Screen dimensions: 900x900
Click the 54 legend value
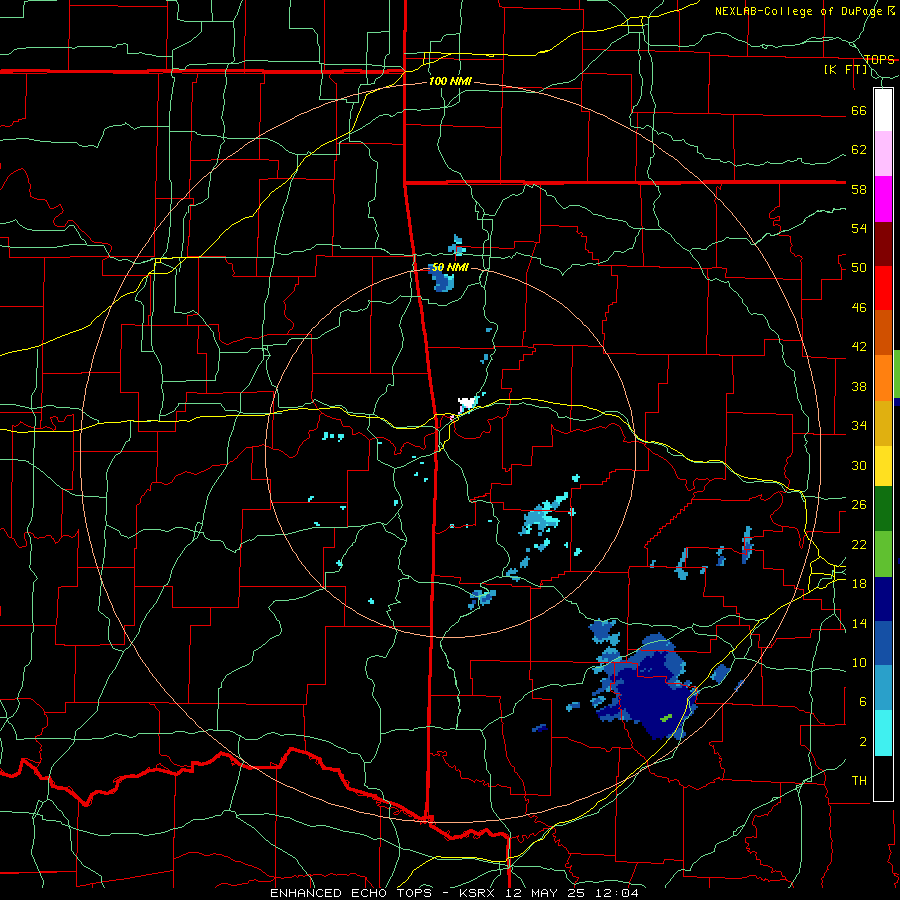coord(859,228)
